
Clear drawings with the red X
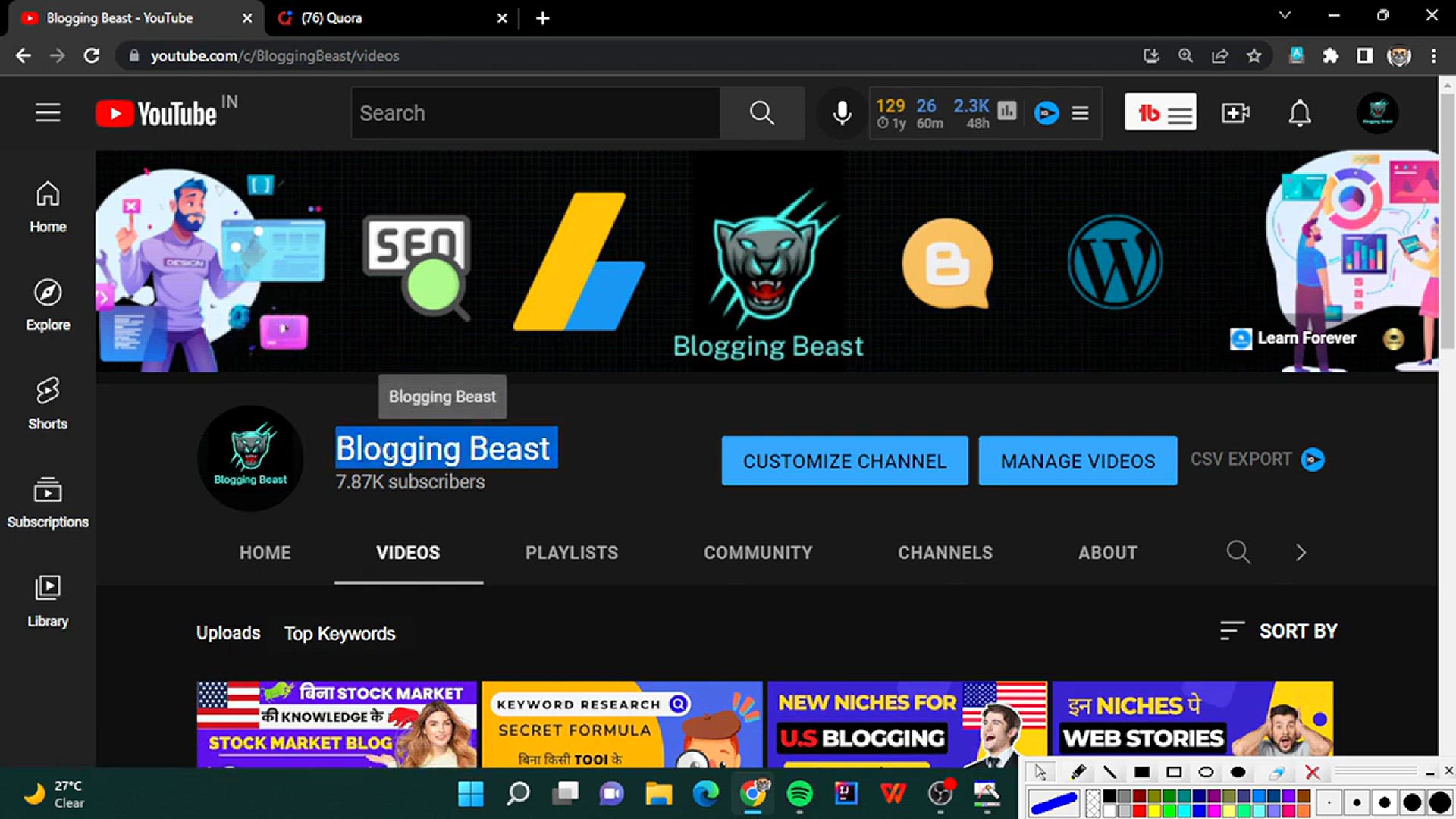coord(1312,772)
